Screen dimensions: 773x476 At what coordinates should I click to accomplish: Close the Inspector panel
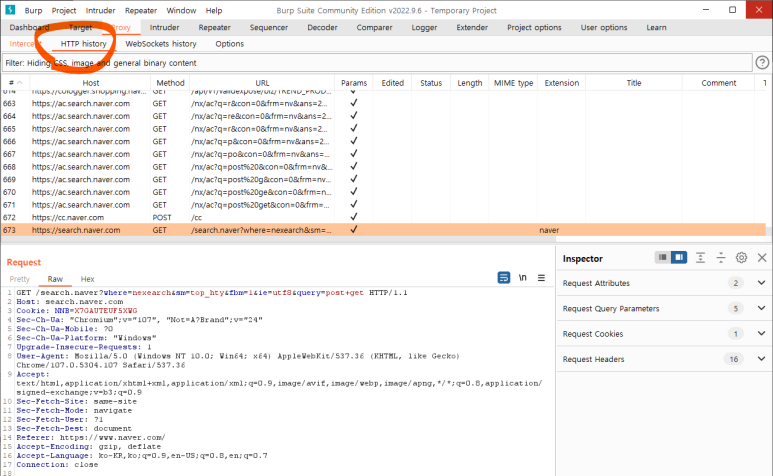[x=762, y=258]
